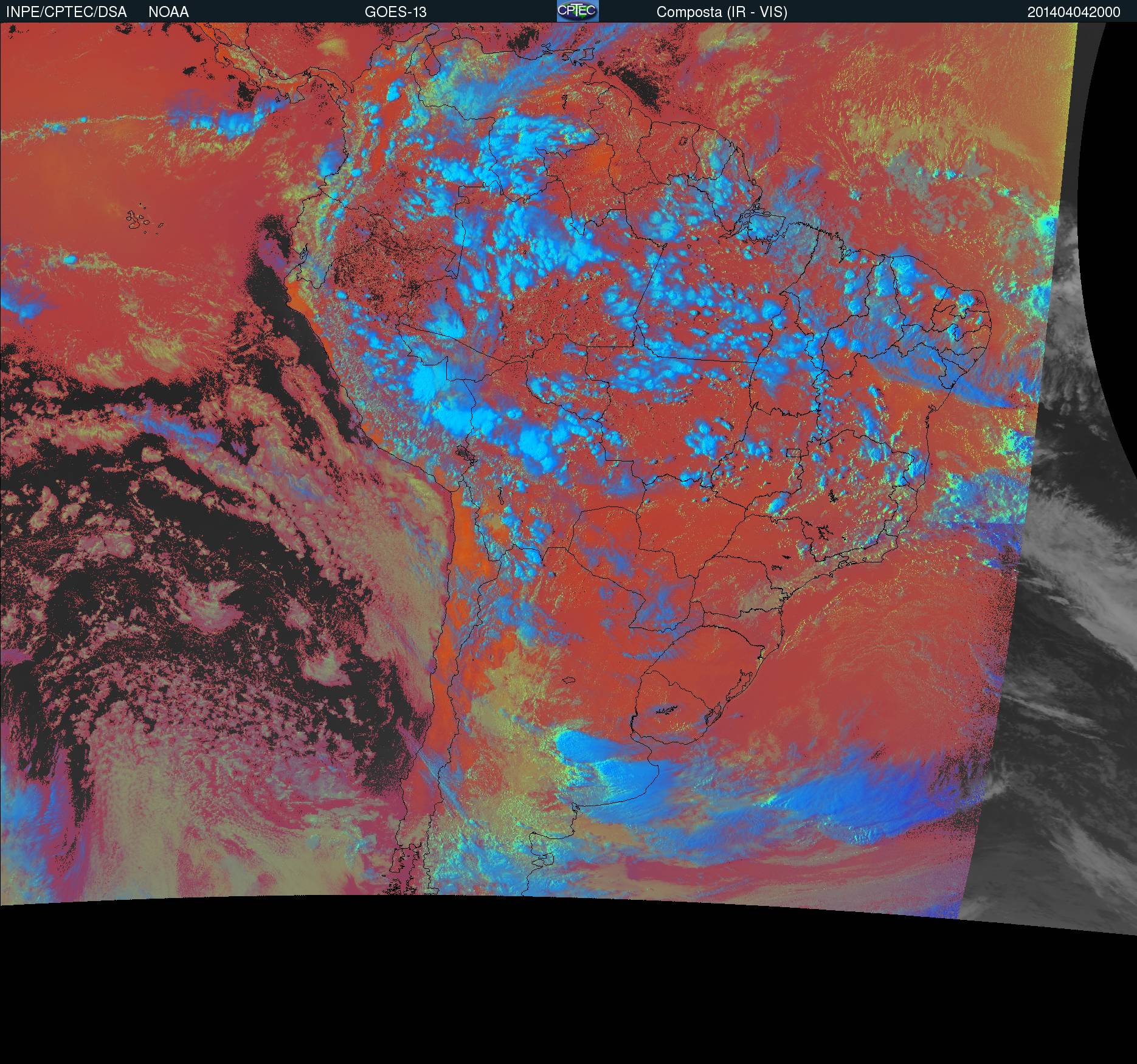Viewport: 1137px width, 1064px height.
Task: Click the Composta (IR - VIS) title
Action: click(722, 12)
